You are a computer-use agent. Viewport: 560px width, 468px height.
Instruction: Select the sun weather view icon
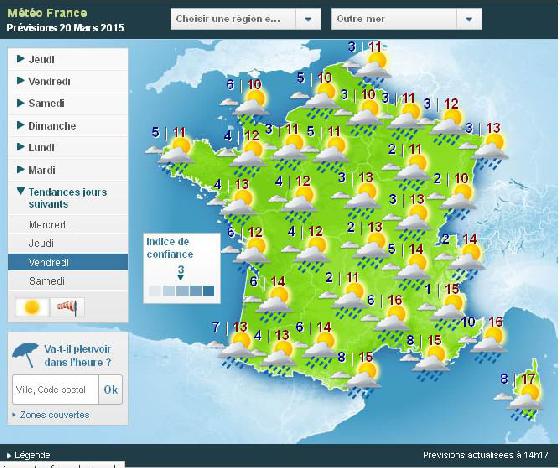32,307
